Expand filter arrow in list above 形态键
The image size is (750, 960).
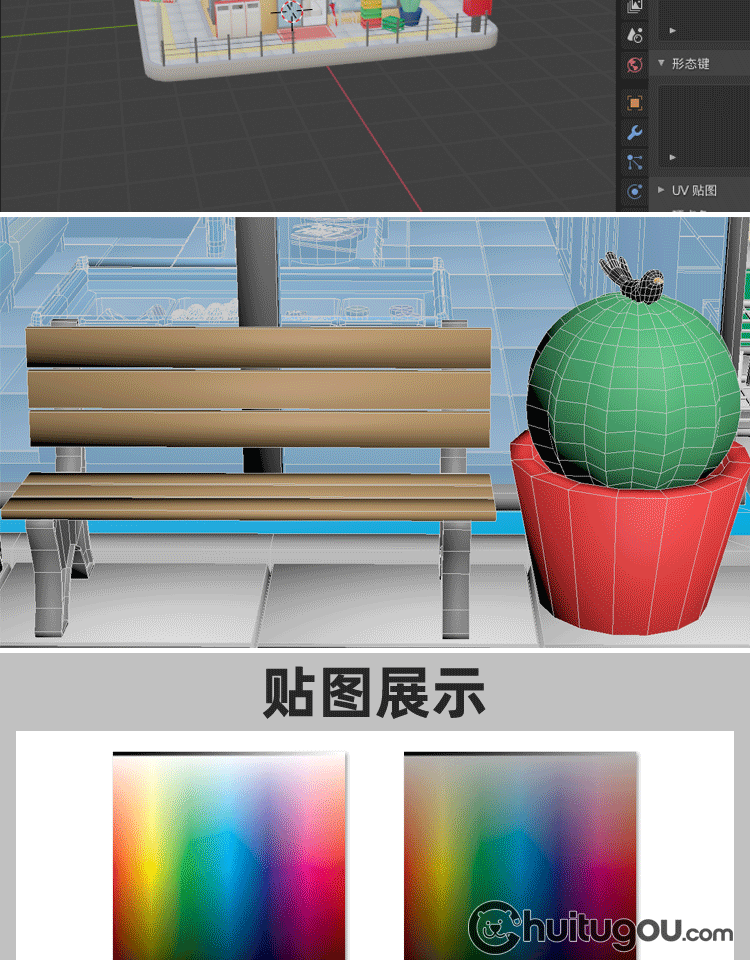pos(673,30)
